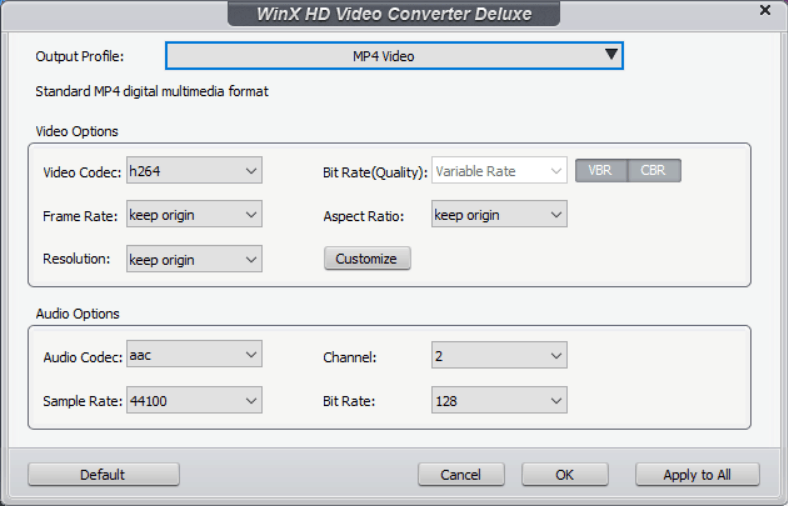Viewport: 788px width, 506px height.
Task: Expand the Video Codec dropdown
Action: (x=195, y=171)
